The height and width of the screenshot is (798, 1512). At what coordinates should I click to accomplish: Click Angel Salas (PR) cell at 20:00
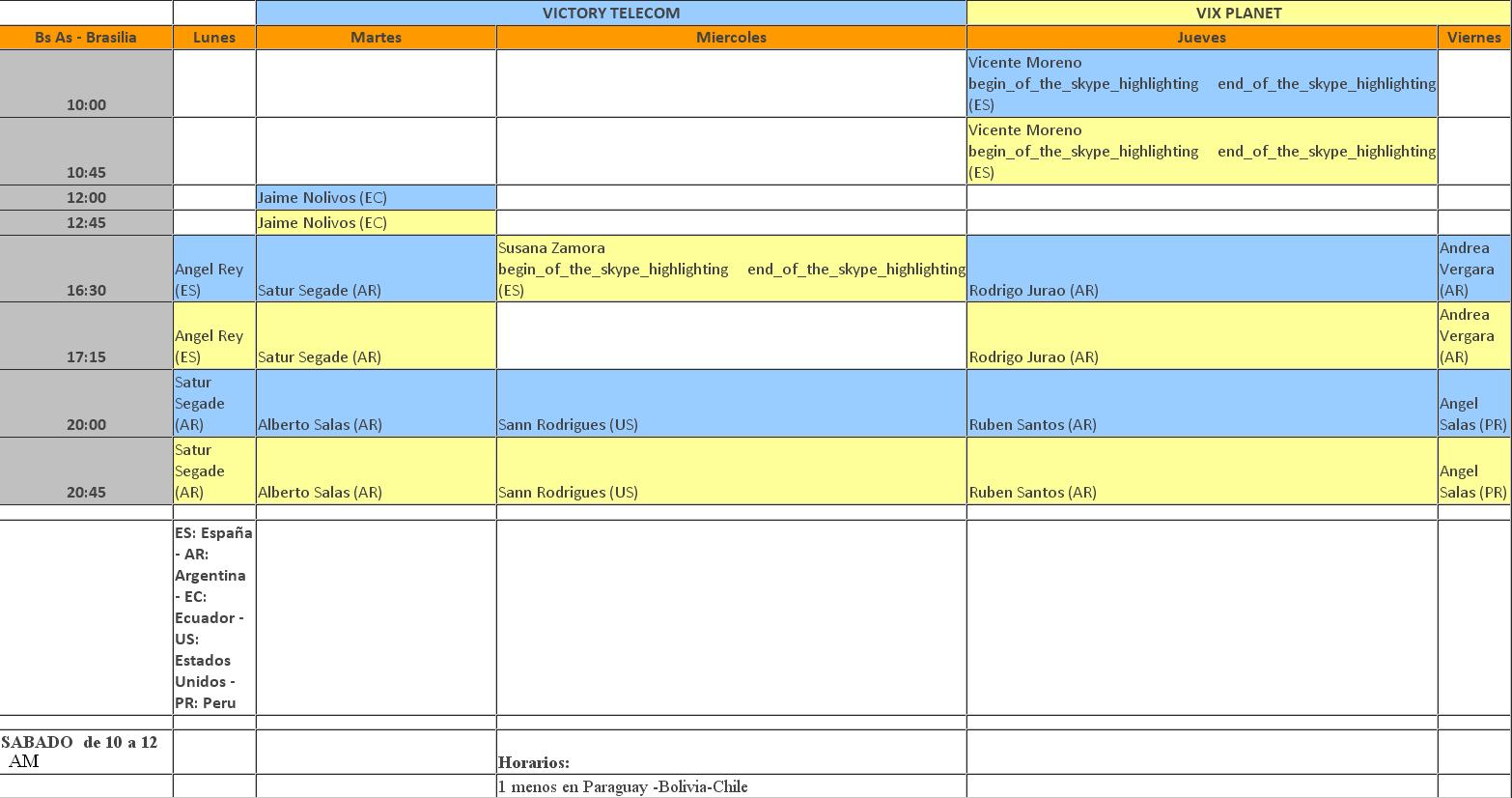tap(1474, 403)
